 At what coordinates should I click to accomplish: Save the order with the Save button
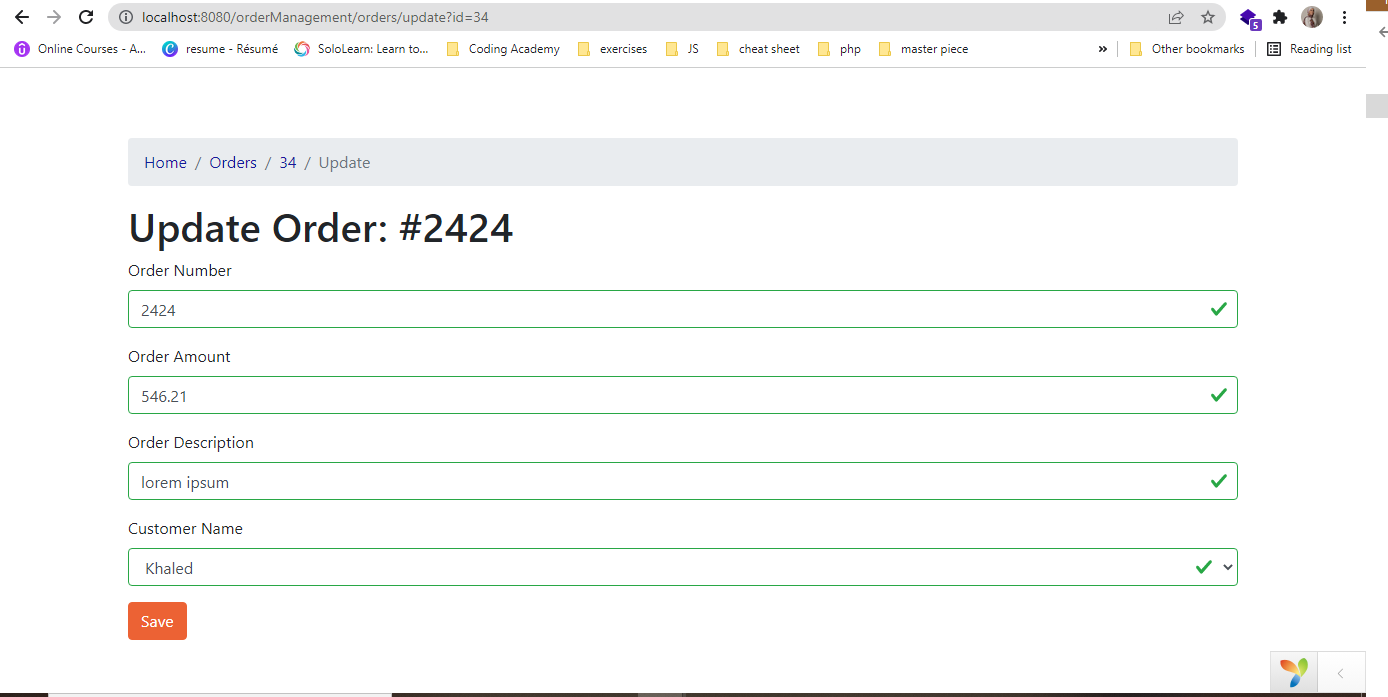coord(157,620)
